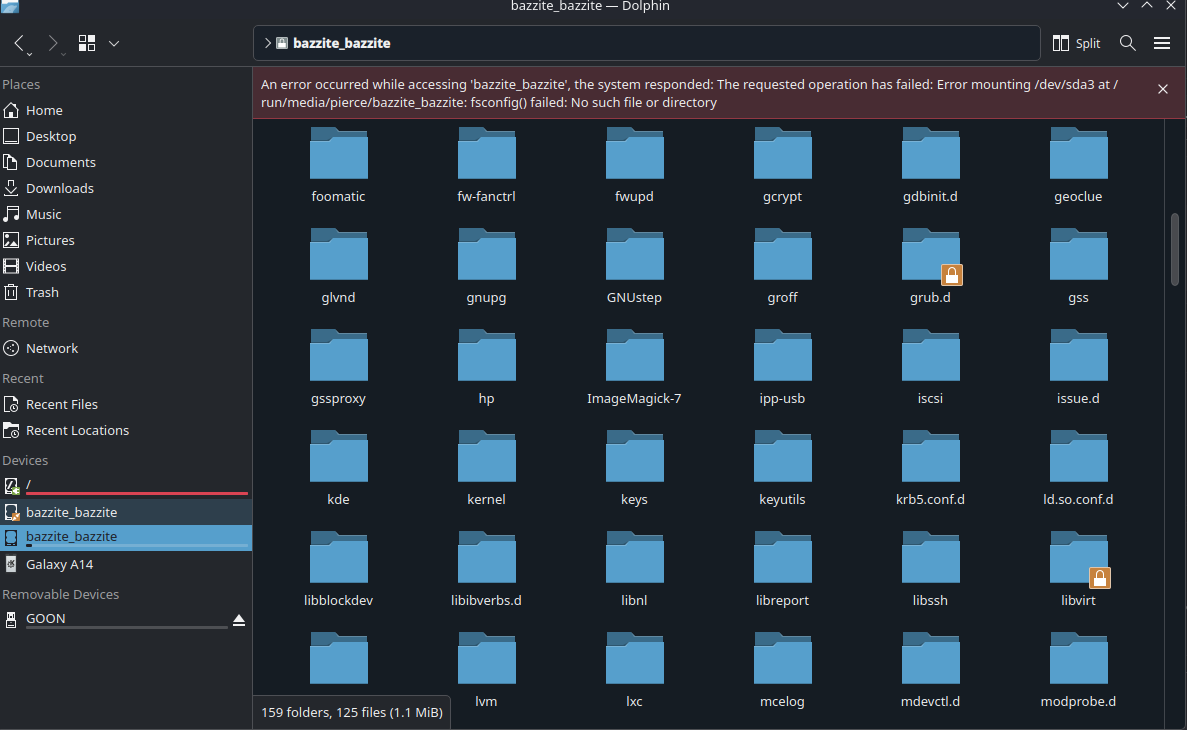Screen dimensions: 1187x730
Task: Select the GNUstep folder
Action: point(634,266)
